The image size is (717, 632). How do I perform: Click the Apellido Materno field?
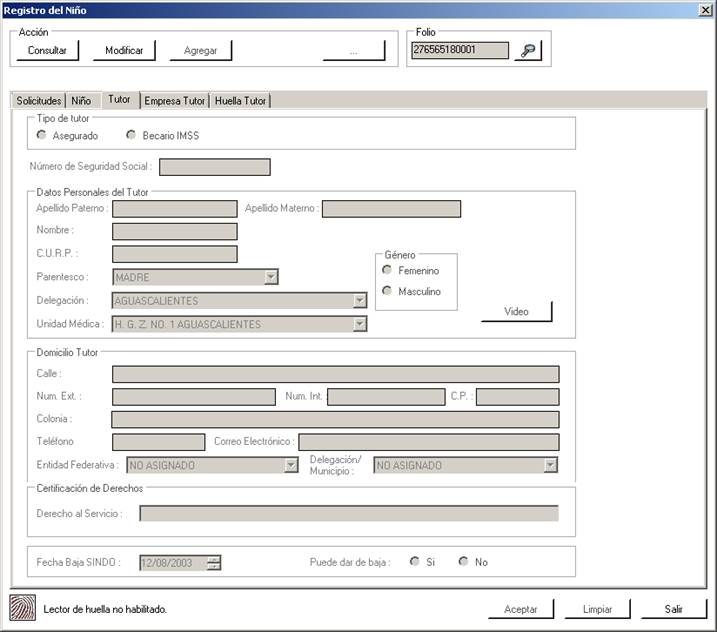(391, 209)
